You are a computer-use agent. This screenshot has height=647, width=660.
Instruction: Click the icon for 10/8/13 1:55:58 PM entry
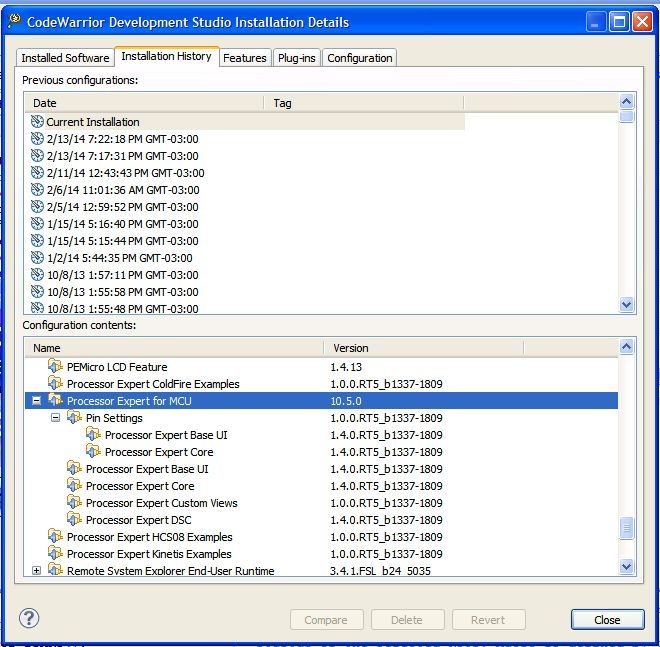(x=37, y=291)
